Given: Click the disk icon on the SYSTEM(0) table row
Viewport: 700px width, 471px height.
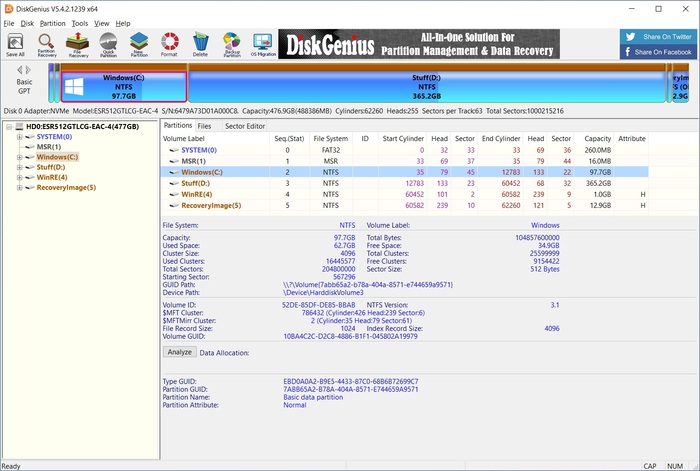Looking at the screenshot, I should 174,150.
